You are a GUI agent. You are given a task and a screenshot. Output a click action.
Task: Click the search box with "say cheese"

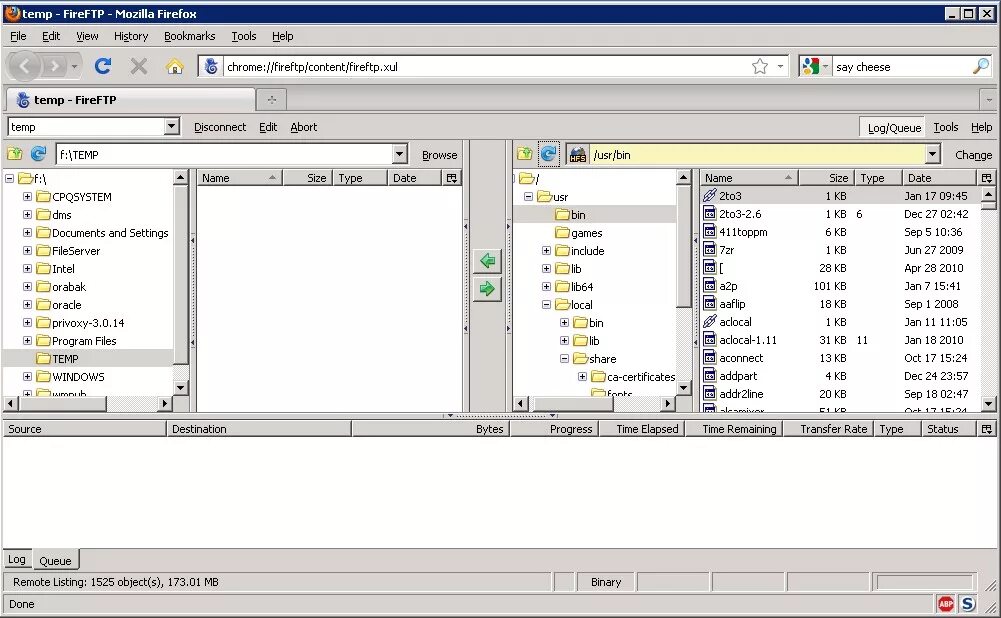click(901, 66)
